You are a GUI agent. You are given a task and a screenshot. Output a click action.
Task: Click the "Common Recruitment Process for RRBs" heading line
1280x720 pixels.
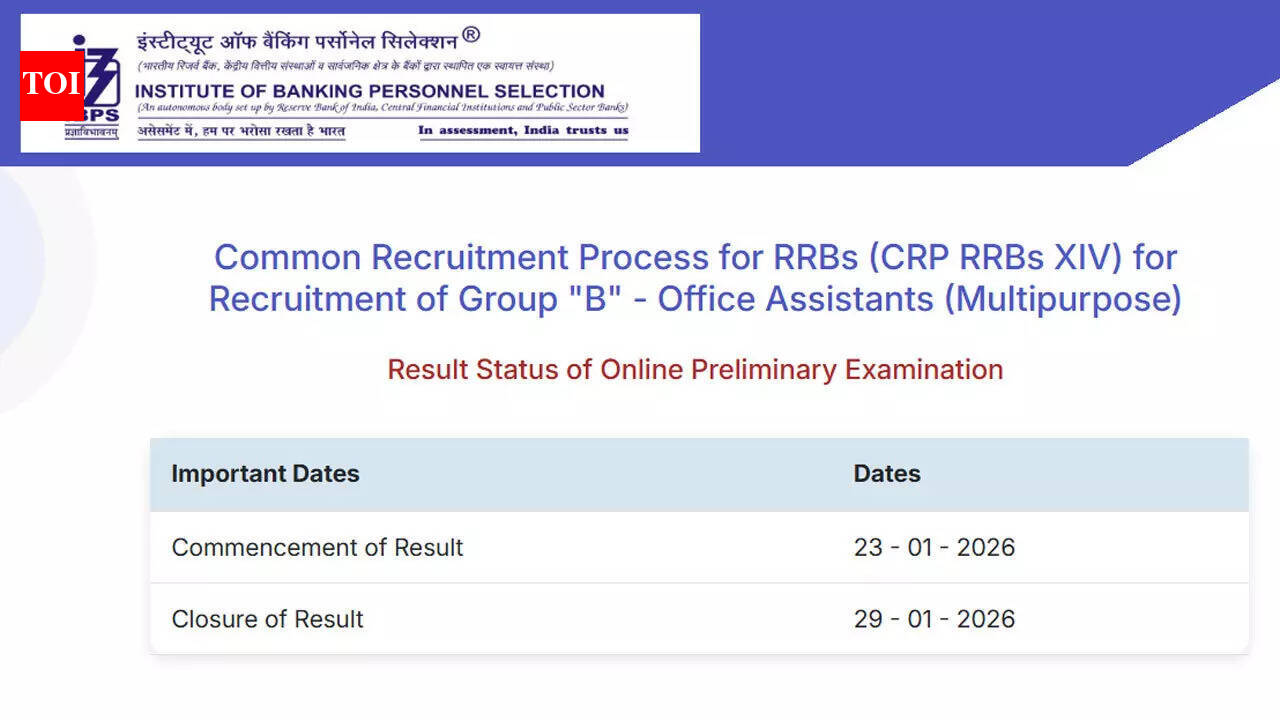[695, 257]
